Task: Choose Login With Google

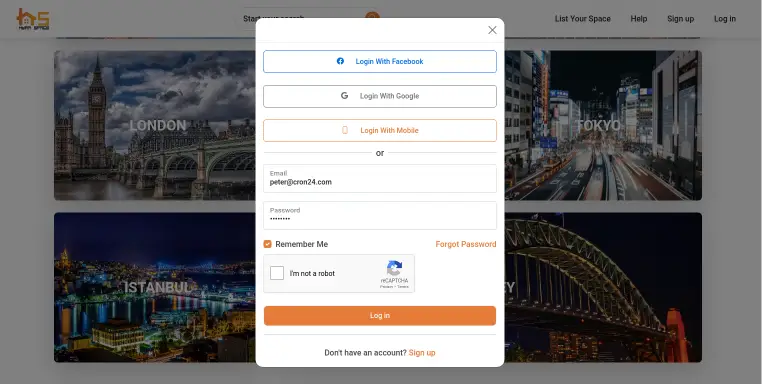Action: (x=380, y=96)
